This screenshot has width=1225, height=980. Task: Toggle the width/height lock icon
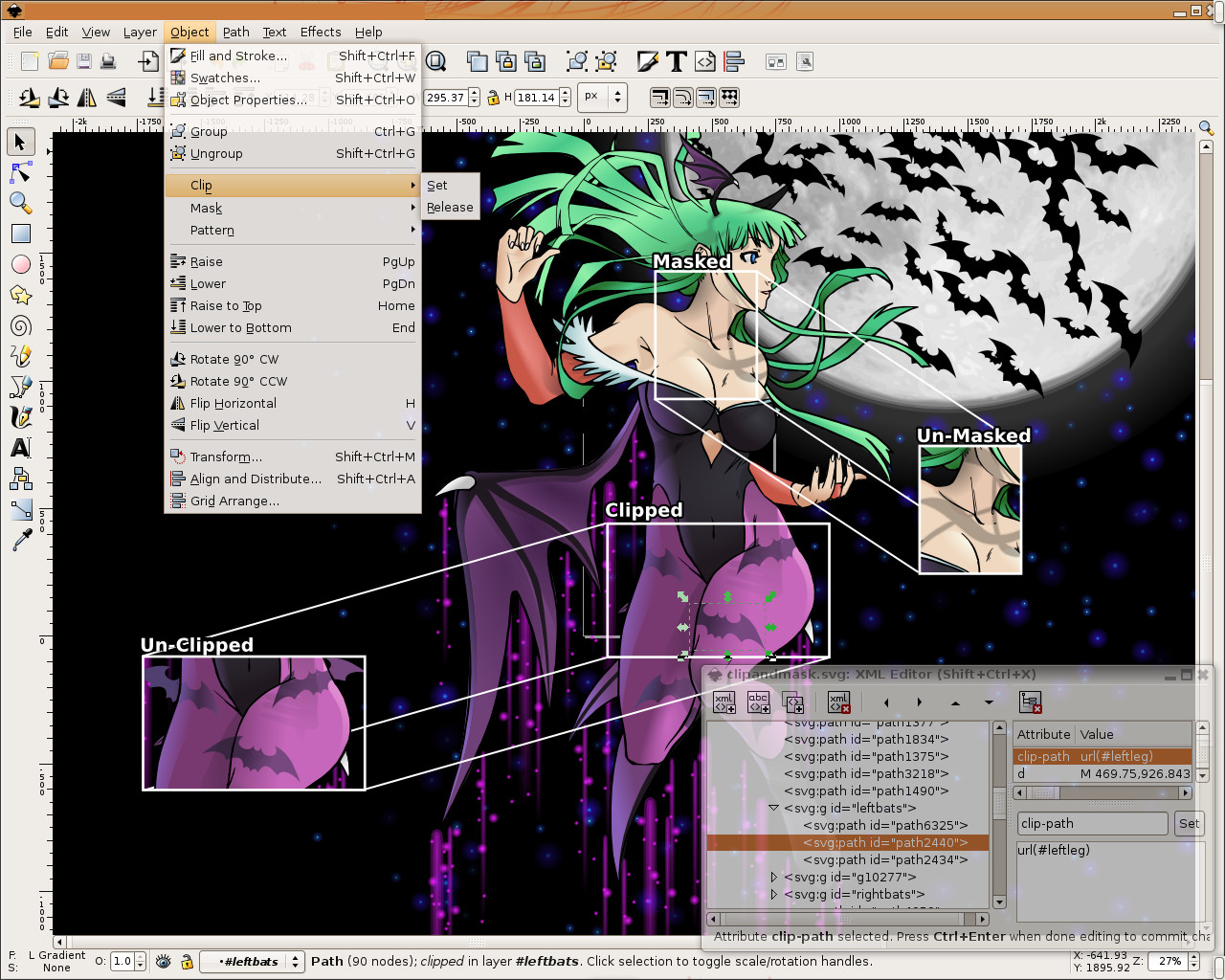click(493, 97)
